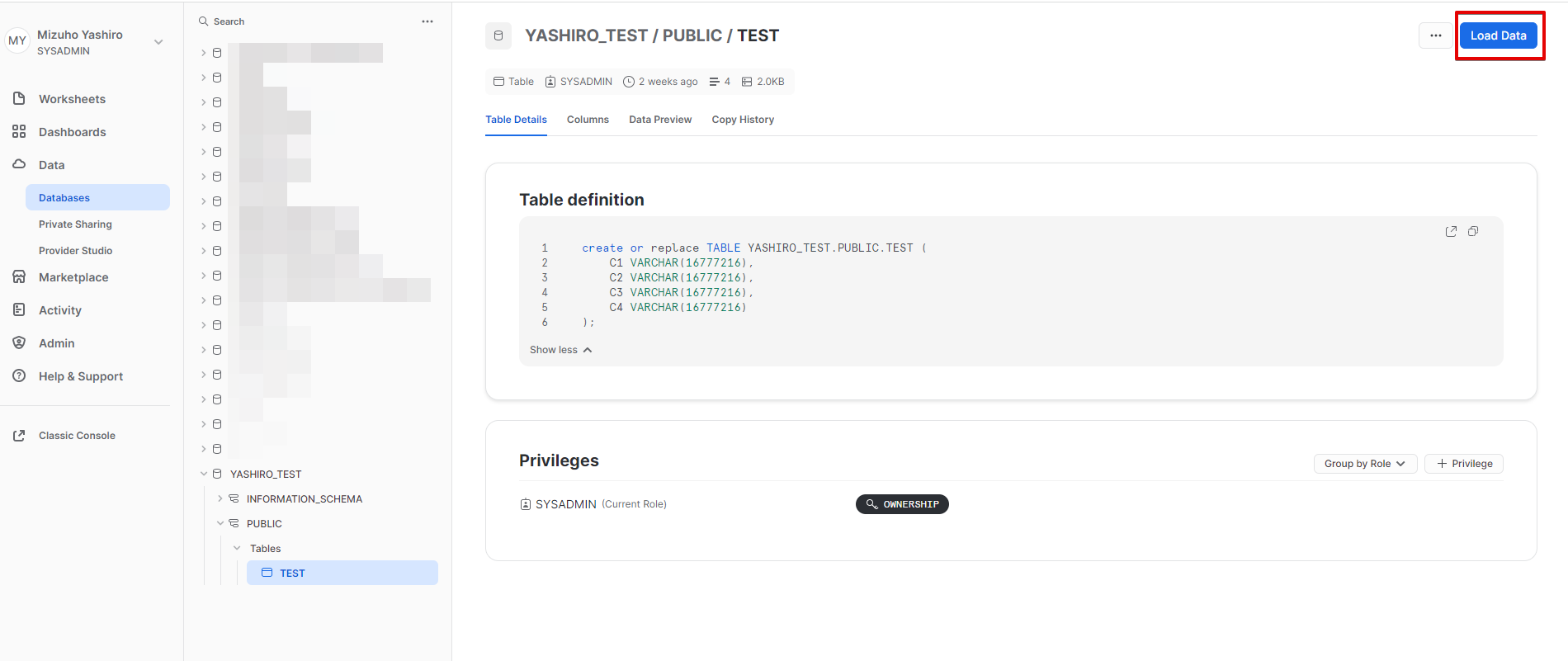The width and height of the screenshot is (1568, 661).
Task: Open Marketplace in the sidebar
Action: coord(73,277)
